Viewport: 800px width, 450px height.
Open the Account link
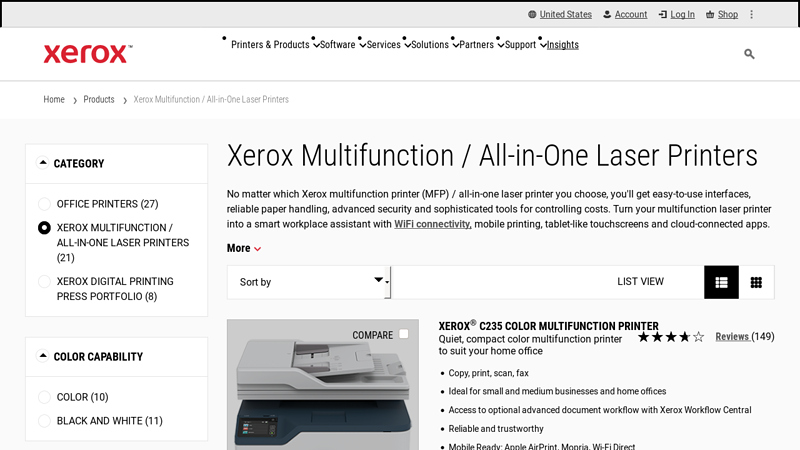[631, 14]
